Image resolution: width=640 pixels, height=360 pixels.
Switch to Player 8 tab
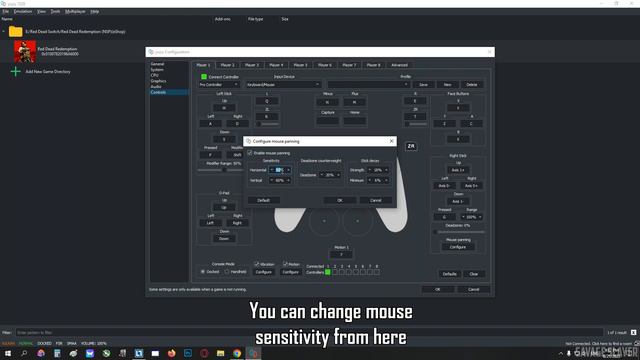click(373, 65)
